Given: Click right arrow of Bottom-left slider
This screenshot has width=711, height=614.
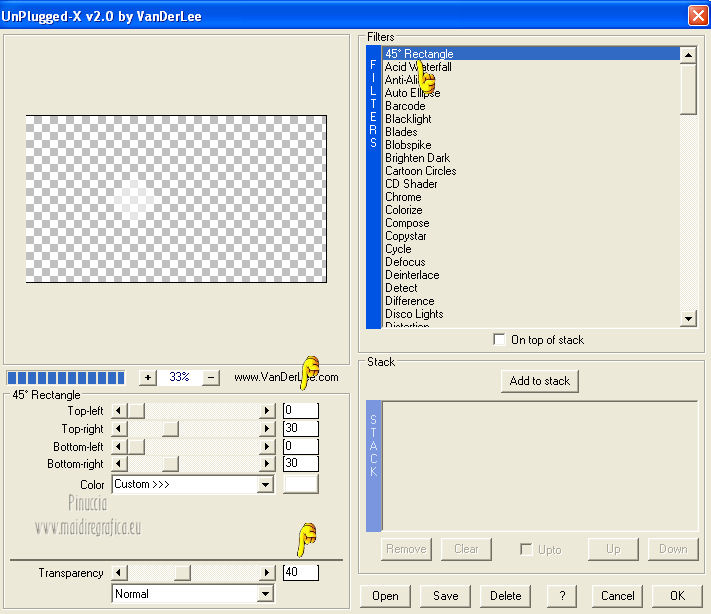Looking at the screenshot, I should pos(267,447).
